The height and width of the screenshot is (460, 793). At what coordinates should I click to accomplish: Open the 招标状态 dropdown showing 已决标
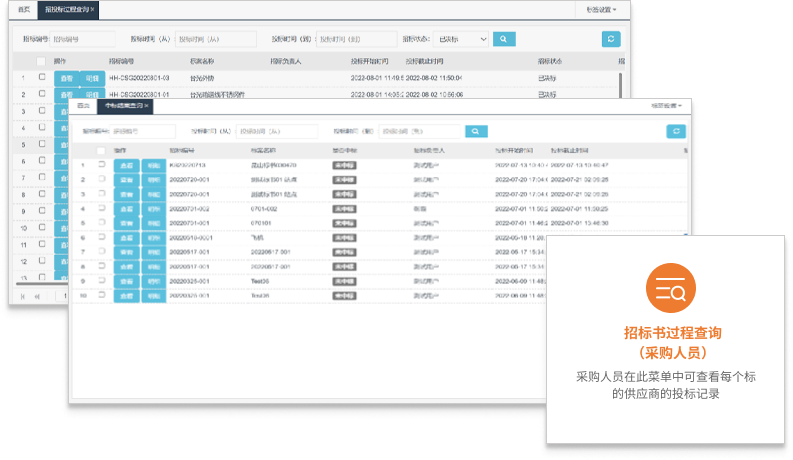tap(458, 39)
